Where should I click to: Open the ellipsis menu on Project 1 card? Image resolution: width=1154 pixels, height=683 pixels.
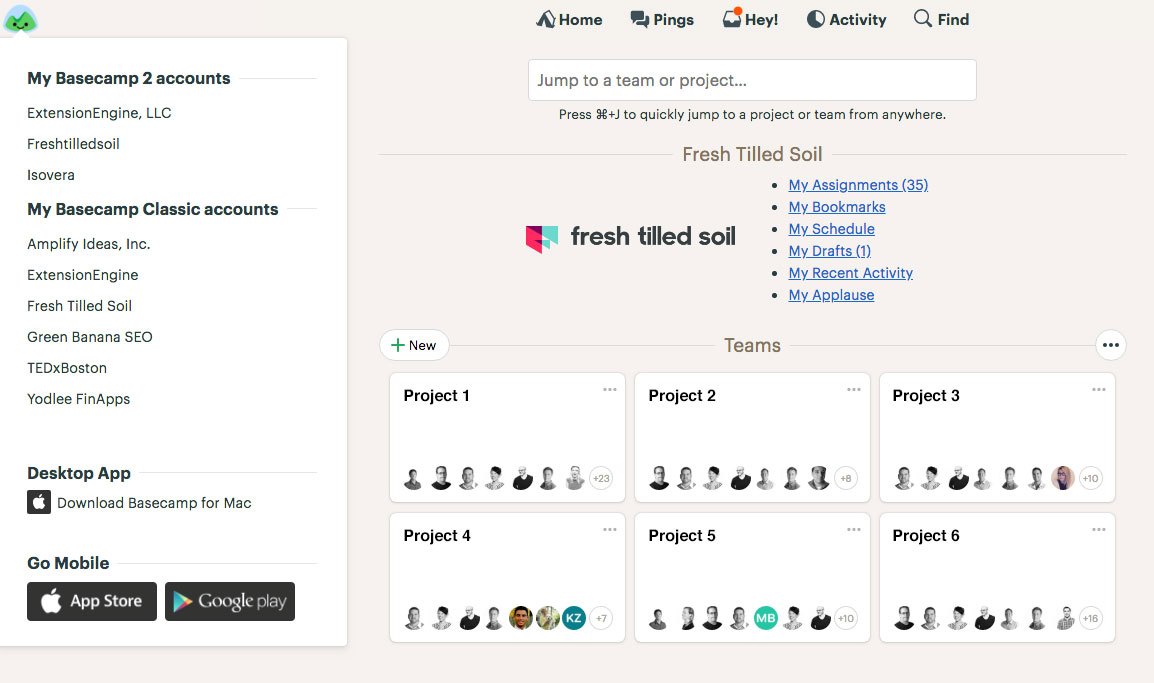pos(610,390)
